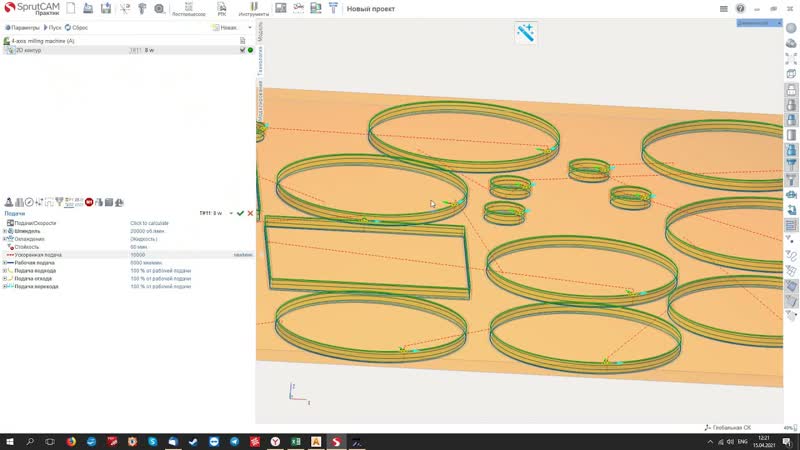
Task: Open Excel from the Windows taskbar
Action: pyautogui.click(x=295, y=442)
